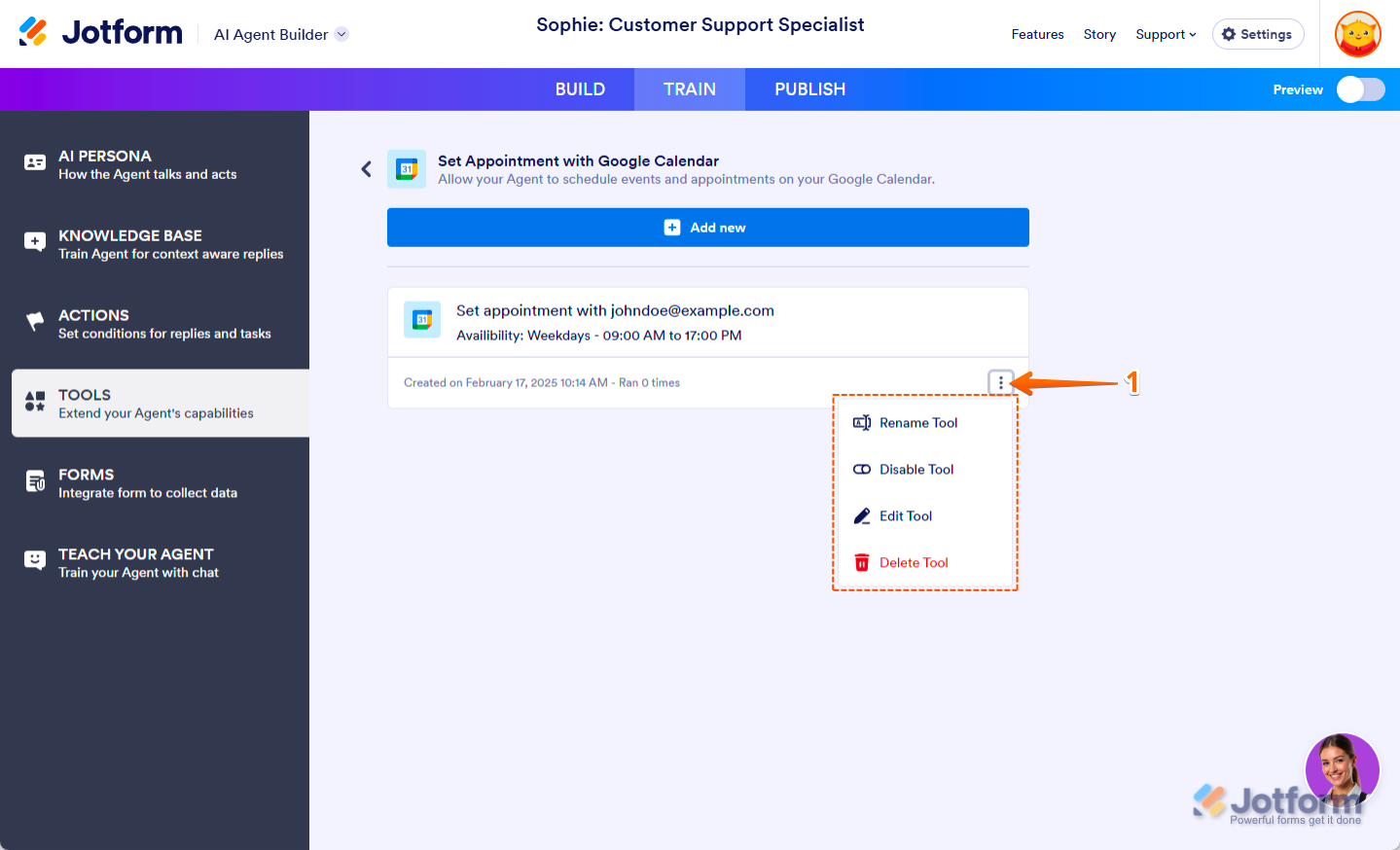The image size is (1400, 850).
Task: Open the user avatar profile menu
Action: pos(1358,34)
